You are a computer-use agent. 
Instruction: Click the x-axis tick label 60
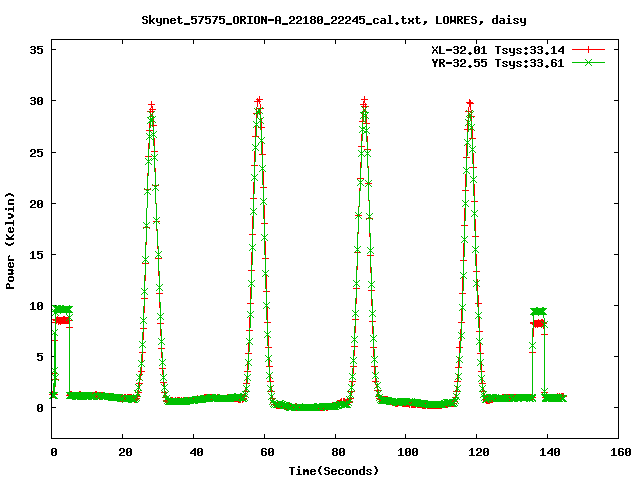pos(267,452)
